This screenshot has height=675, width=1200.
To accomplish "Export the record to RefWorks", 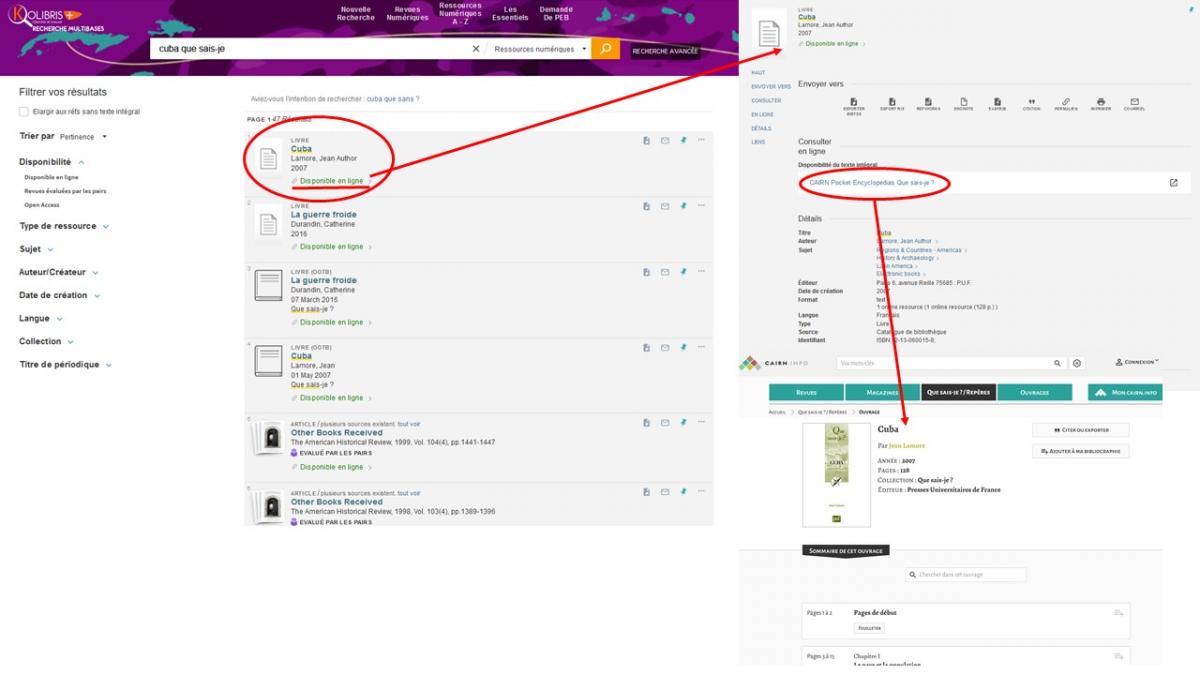I will [x=928, y=101].
